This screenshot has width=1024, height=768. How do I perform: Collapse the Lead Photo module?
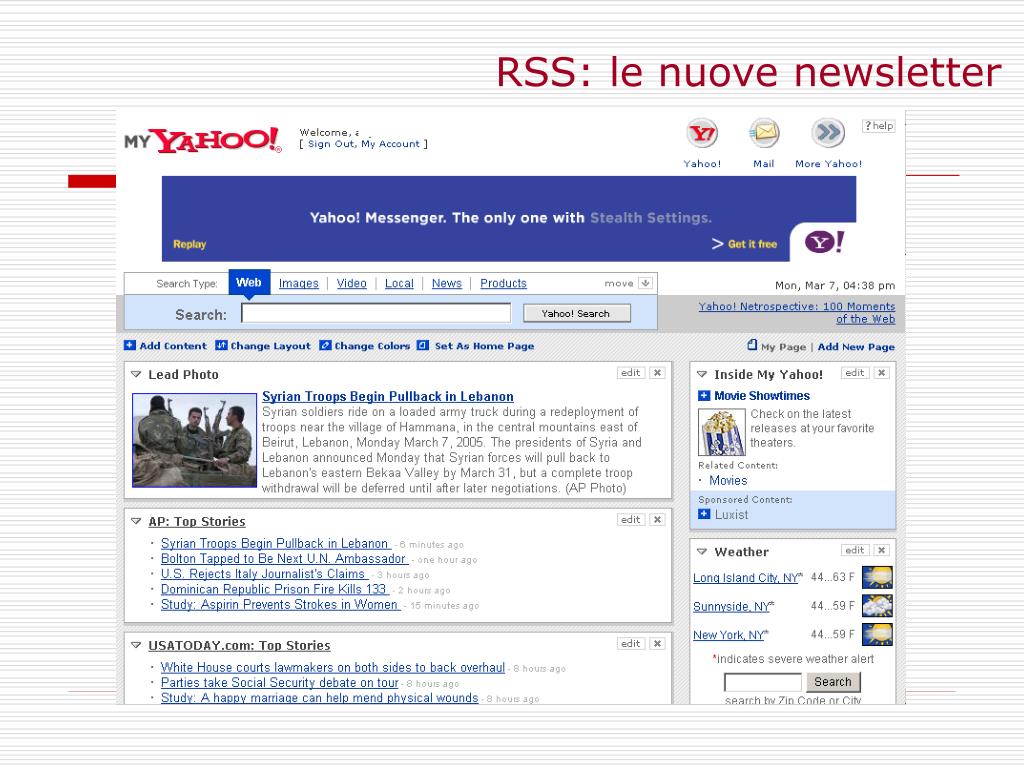(x=136, y=374)
